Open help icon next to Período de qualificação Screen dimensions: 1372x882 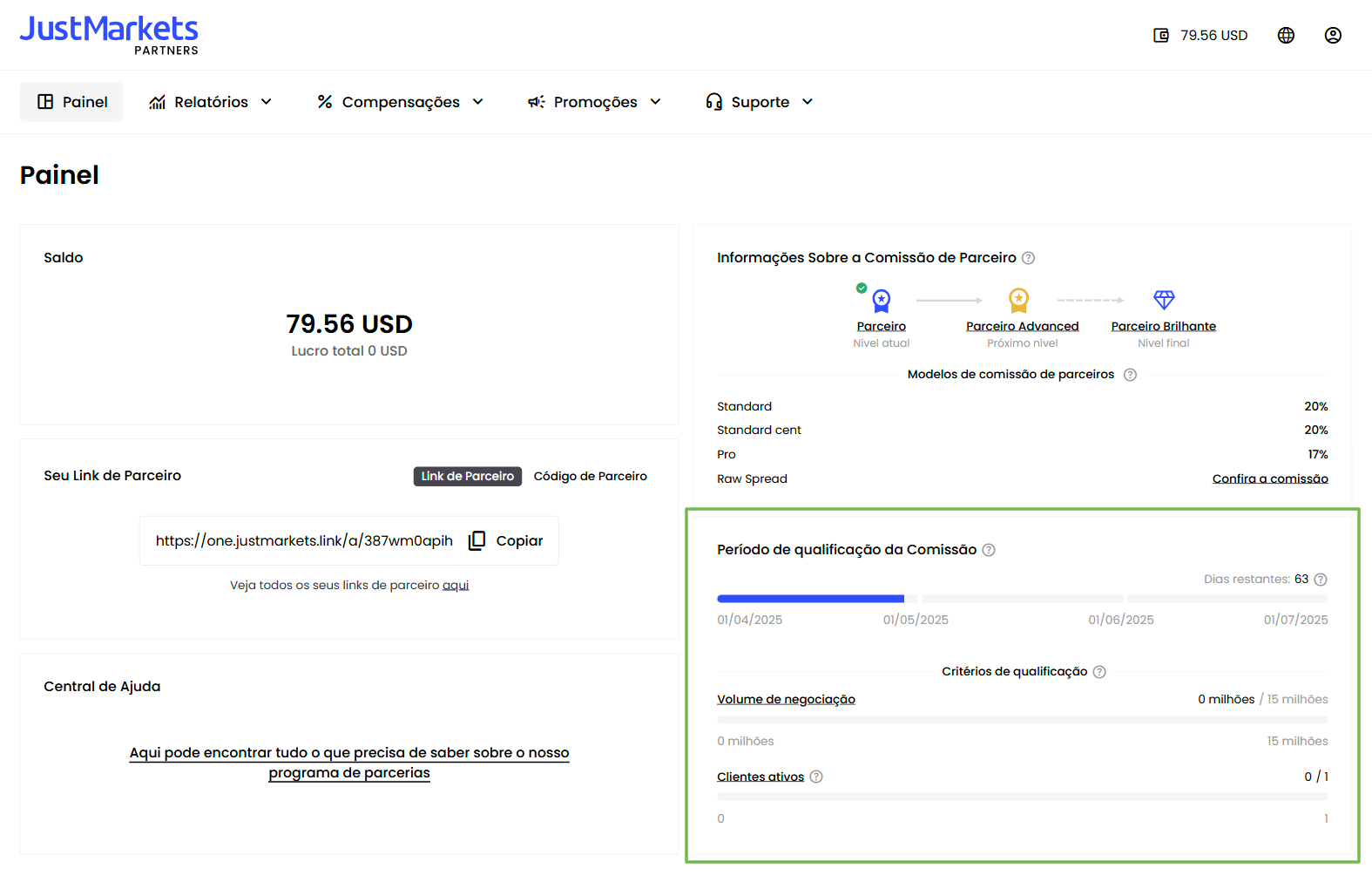click(x=989, y=550)
